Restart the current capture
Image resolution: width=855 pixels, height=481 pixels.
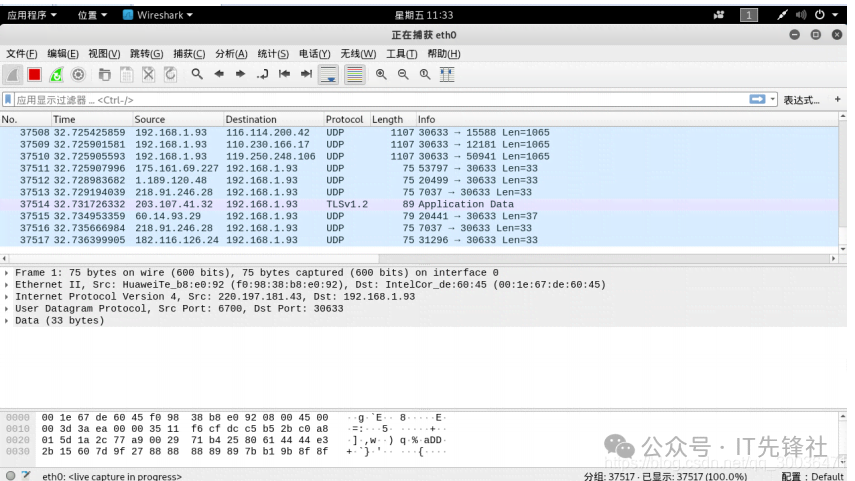[x=56, y=74]
